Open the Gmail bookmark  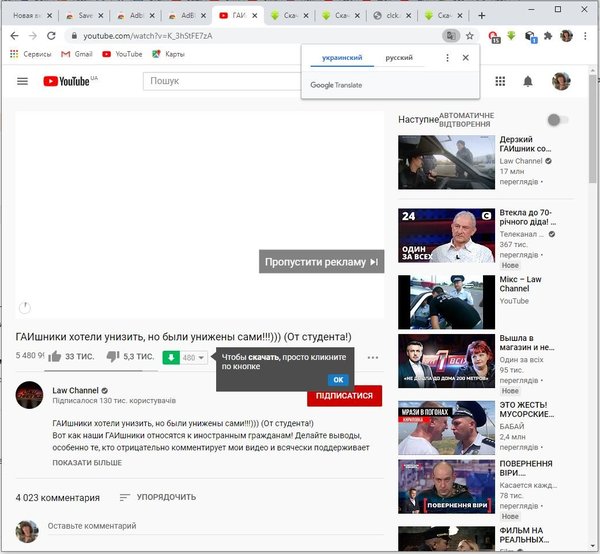point(77,54)
